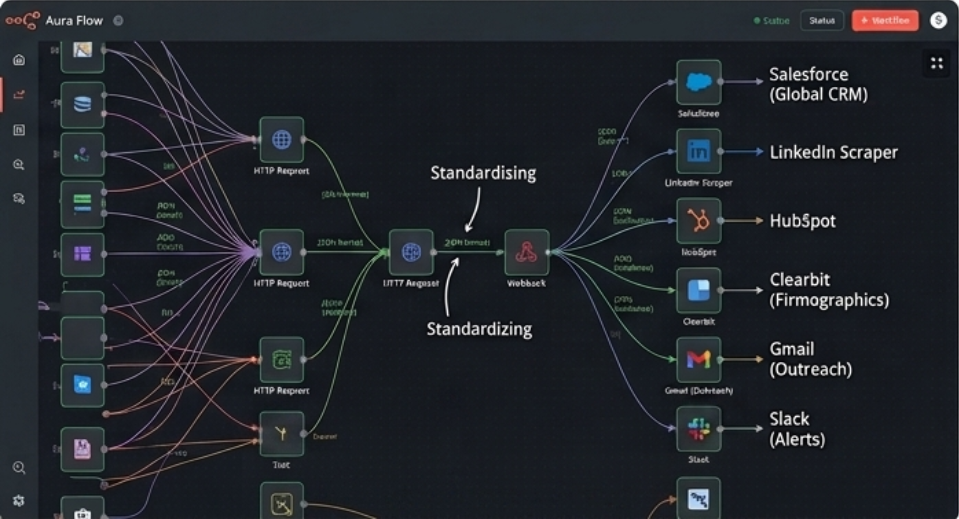Viewport: 959px width, 519px height.
Task: Open the linked chat icon in sidebar
Action: pos(19,199)
